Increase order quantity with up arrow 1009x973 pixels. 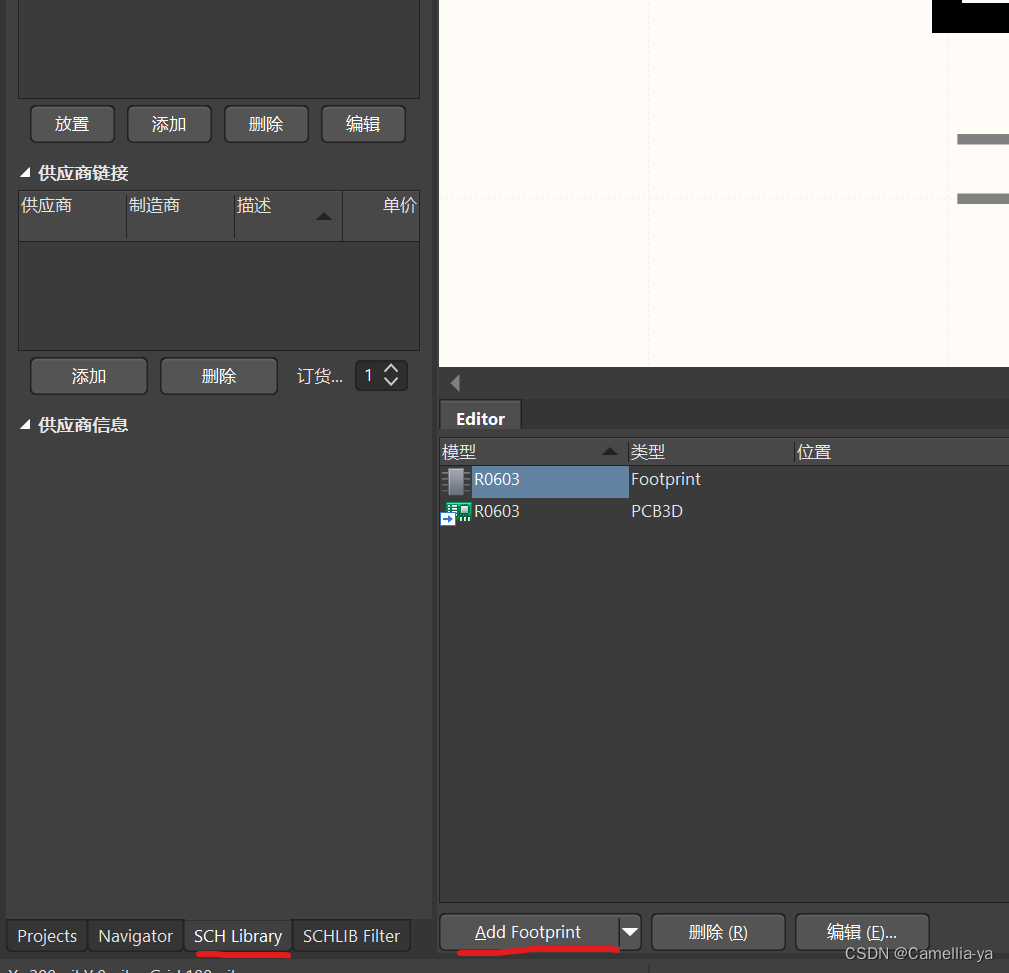click(x=391, y=369)
